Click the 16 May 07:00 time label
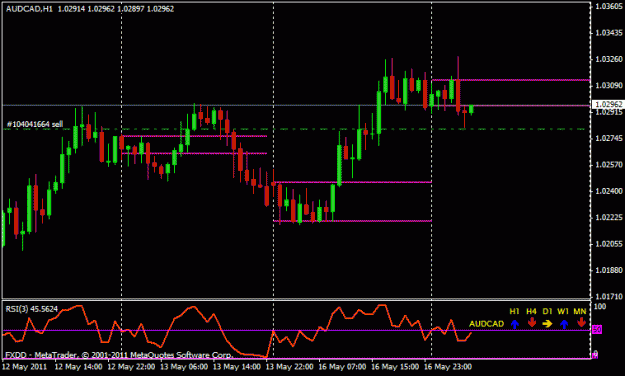The width and height of the screenshot is (625, 376). (342, 366)
